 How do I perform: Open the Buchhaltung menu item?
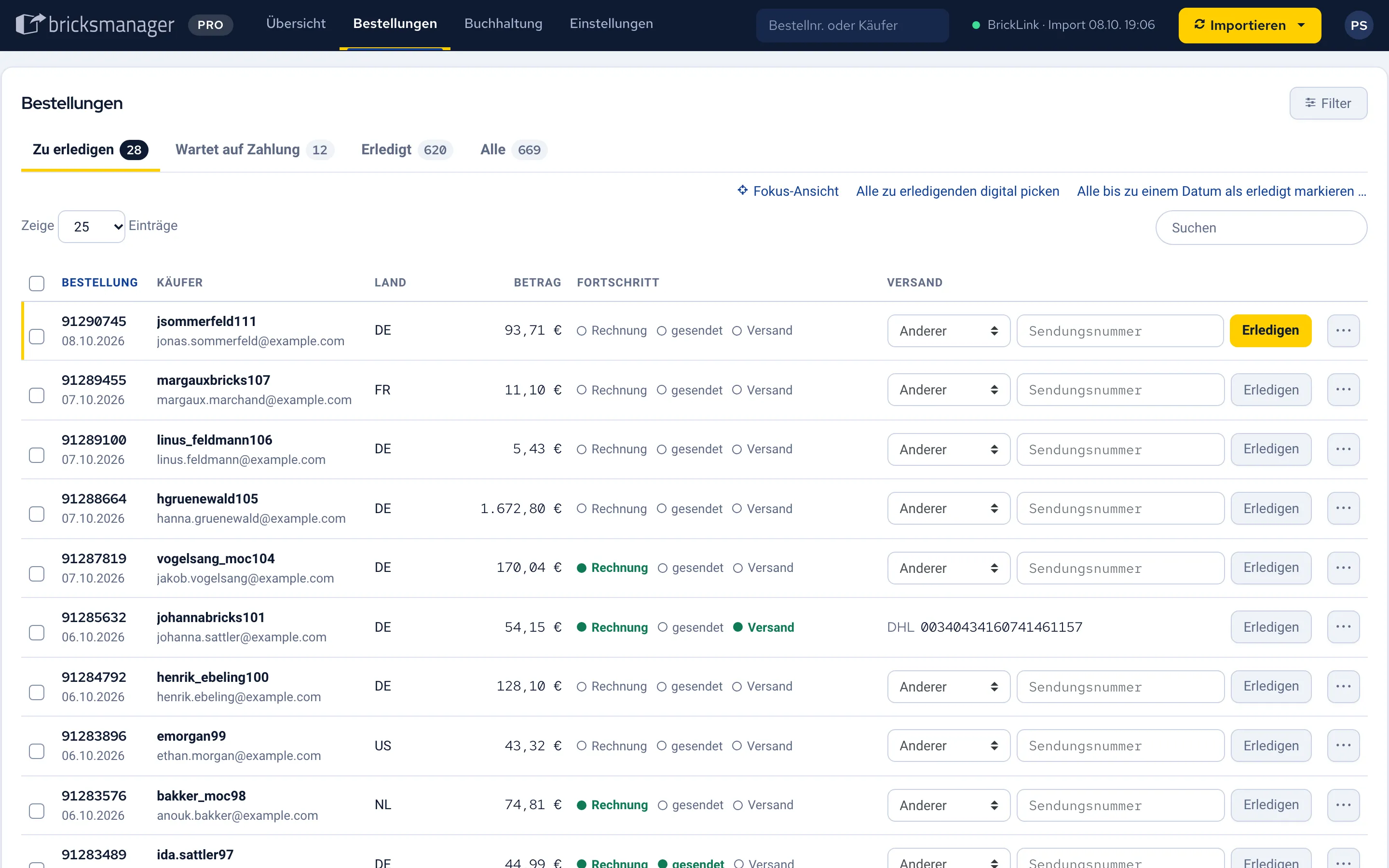point(503,24)
